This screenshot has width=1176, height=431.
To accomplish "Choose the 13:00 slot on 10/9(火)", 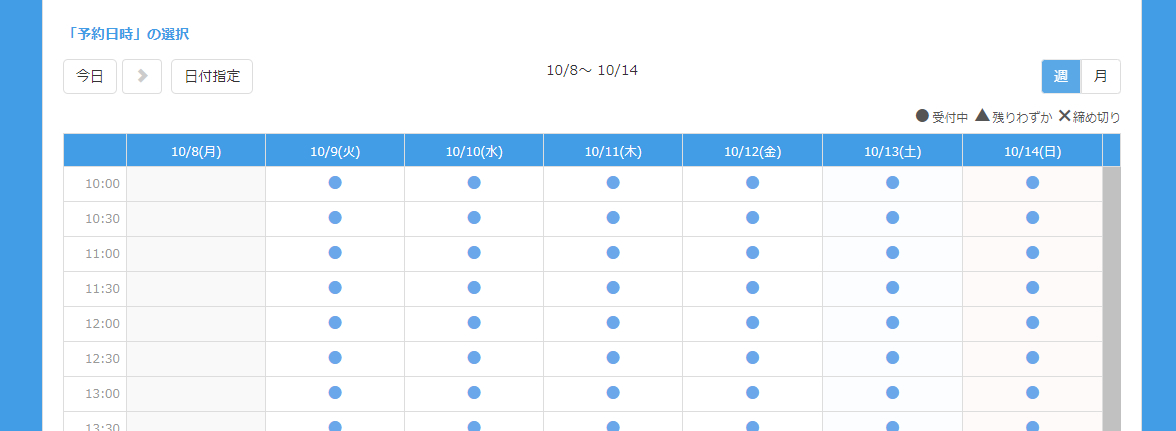I will coord(335,393).
